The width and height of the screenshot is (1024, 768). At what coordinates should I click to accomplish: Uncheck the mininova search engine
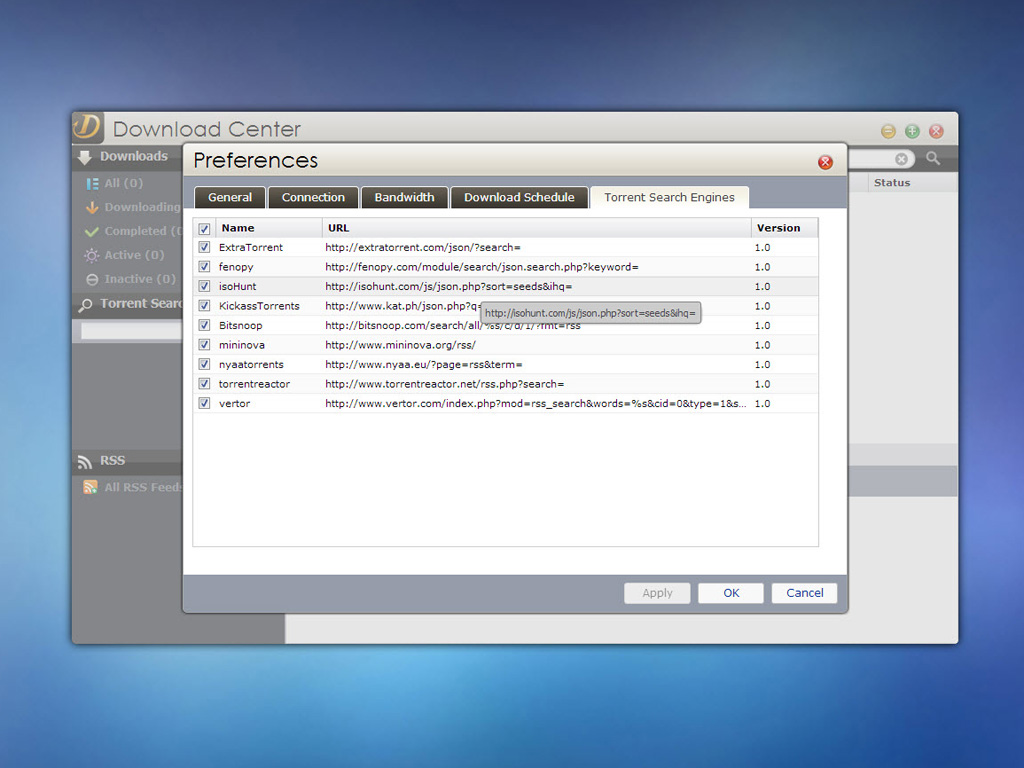coord(204,345)
